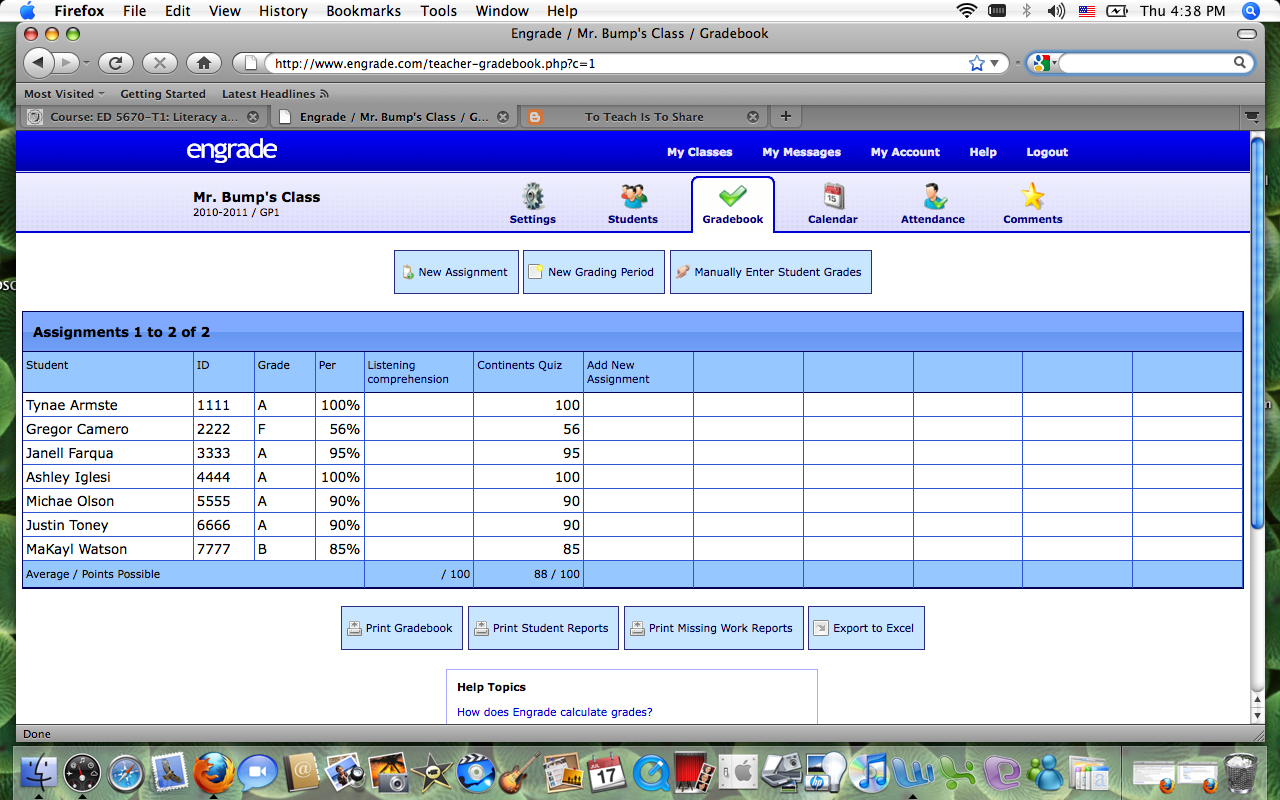1280x800 pixels.
Task: Open the How does Engrade calculate grades link
Action: 555,712
